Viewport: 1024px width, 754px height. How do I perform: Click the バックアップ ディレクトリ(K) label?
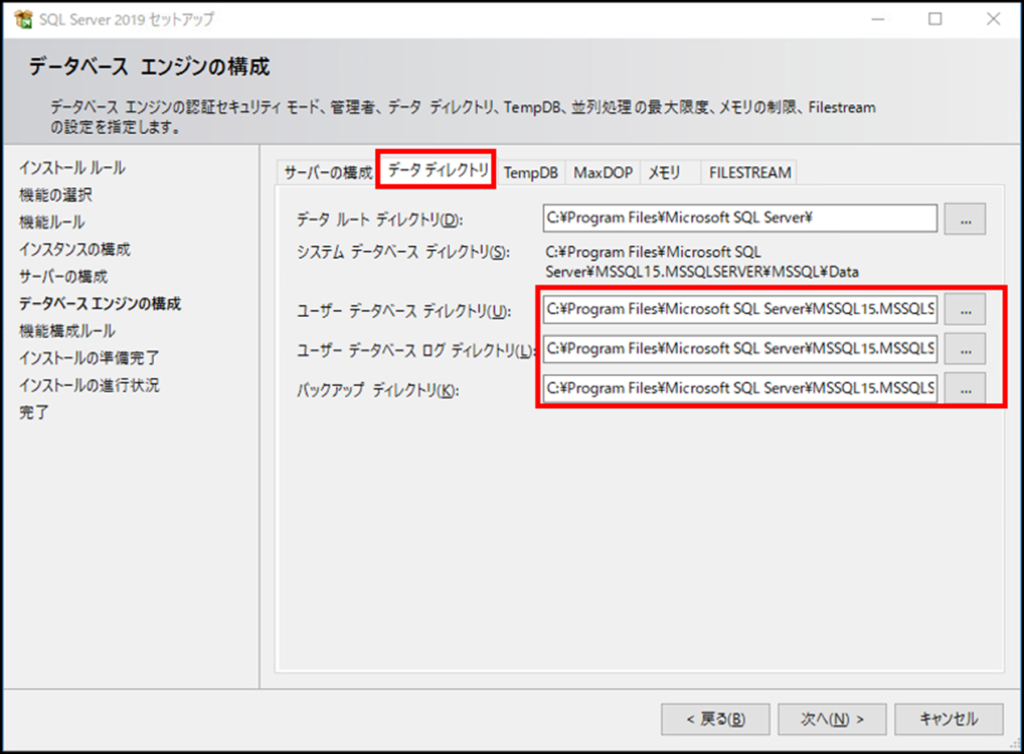point(377,390)
